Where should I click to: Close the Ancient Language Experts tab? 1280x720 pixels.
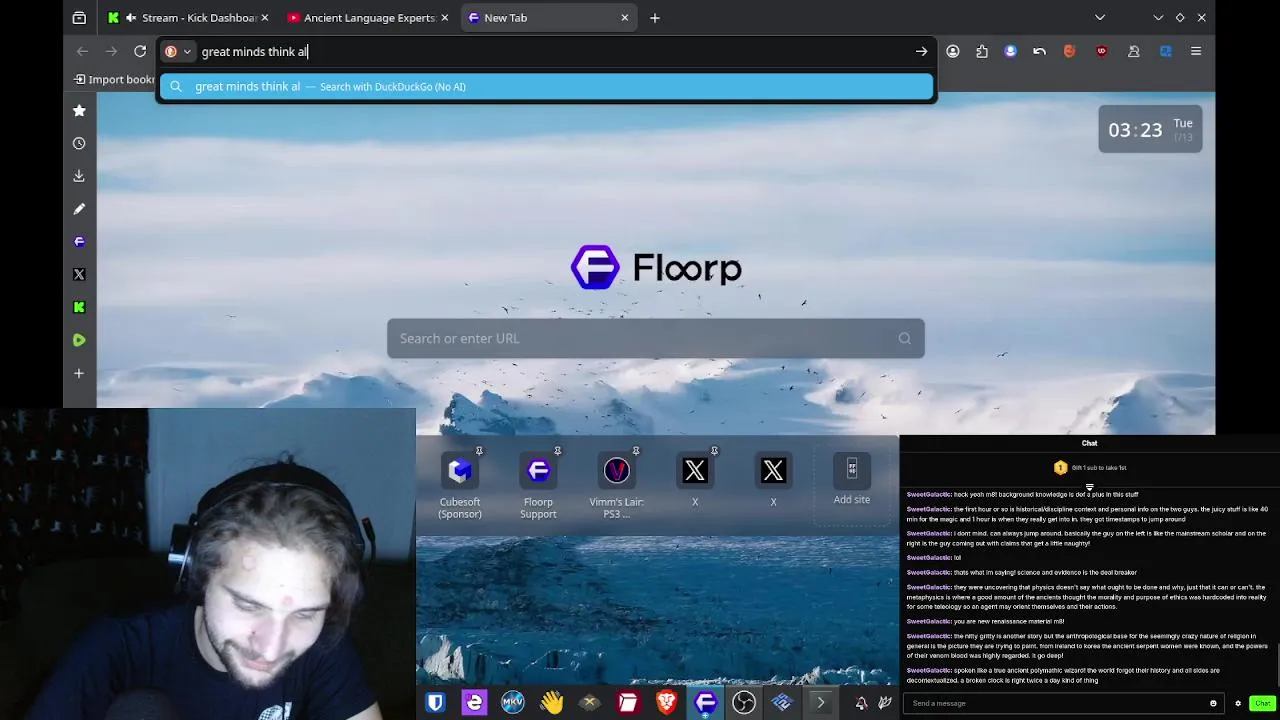click(445, 17)
